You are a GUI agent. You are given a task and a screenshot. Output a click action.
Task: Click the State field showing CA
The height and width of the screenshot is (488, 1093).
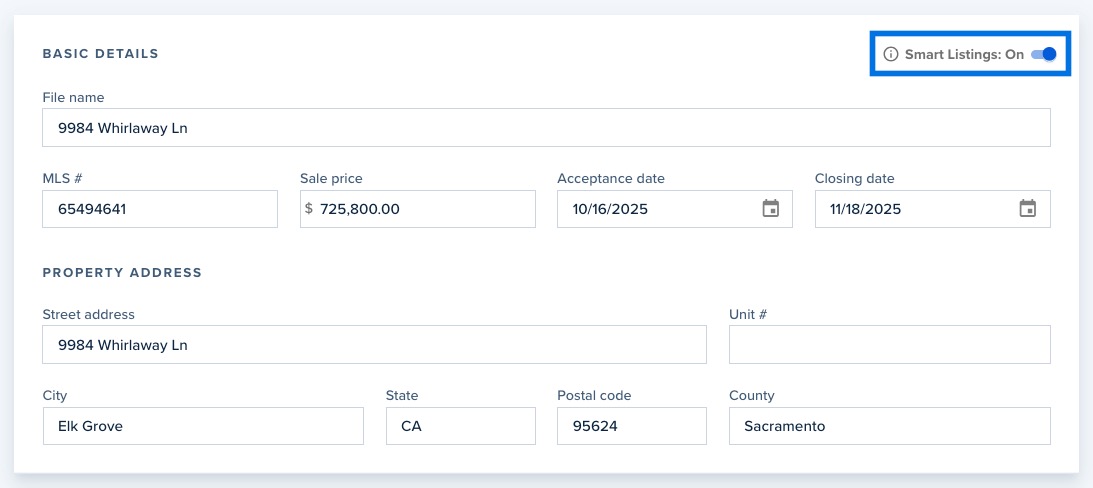click(460, 426)
